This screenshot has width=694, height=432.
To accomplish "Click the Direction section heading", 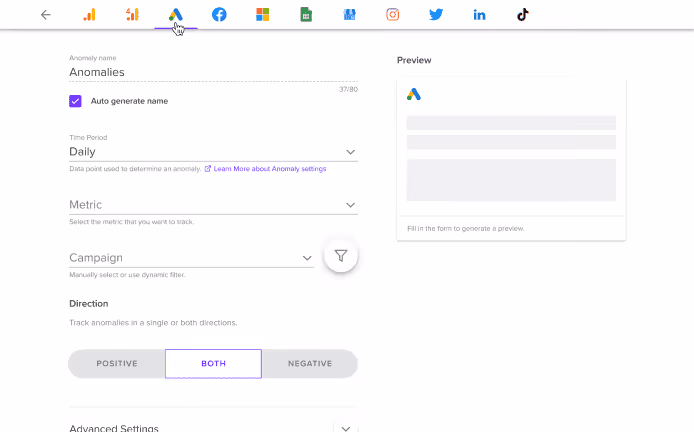I will (x=89, y=304).
